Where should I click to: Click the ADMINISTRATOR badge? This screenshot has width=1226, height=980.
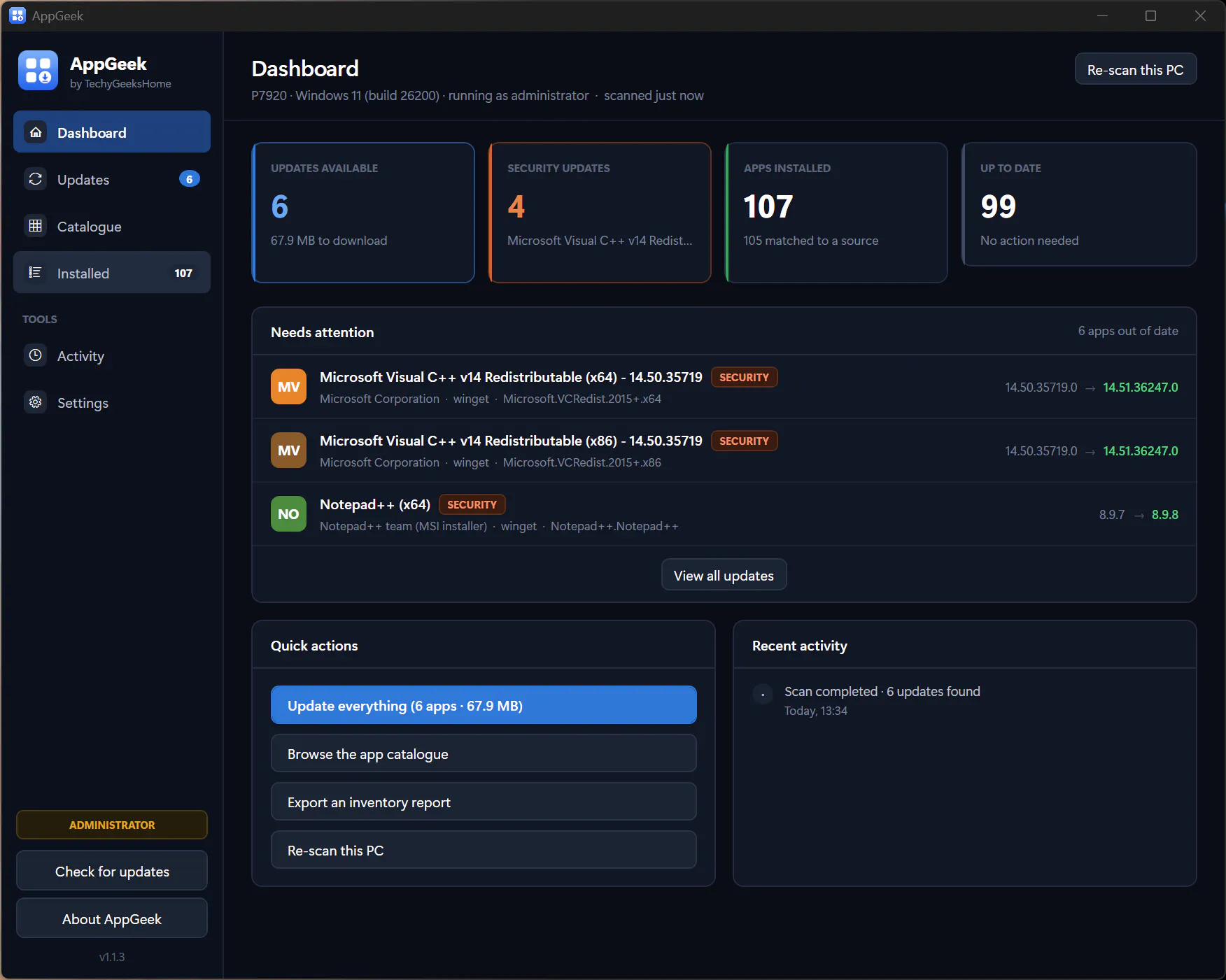pos(112,825)
